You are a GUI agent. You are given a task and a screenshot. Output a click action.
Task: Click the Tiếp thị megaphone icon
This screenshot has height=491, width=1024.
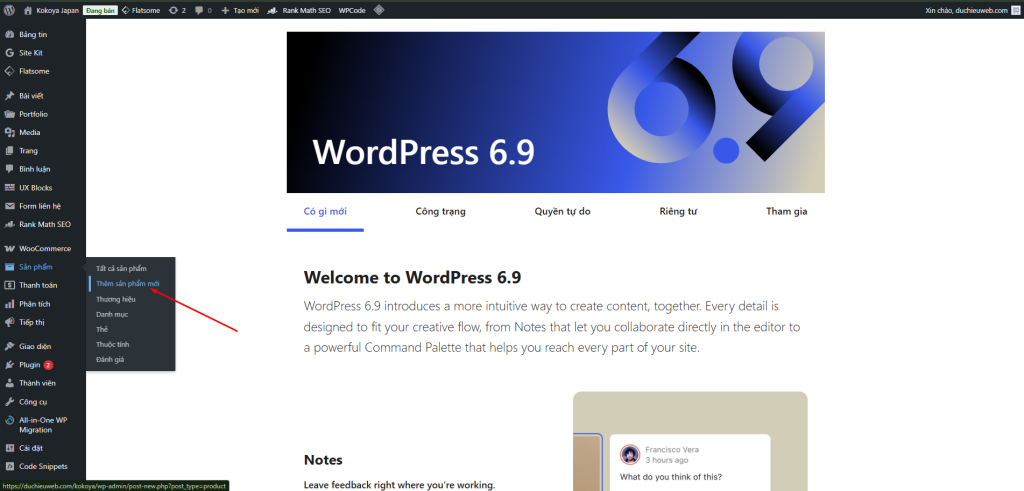click(9, 323)
